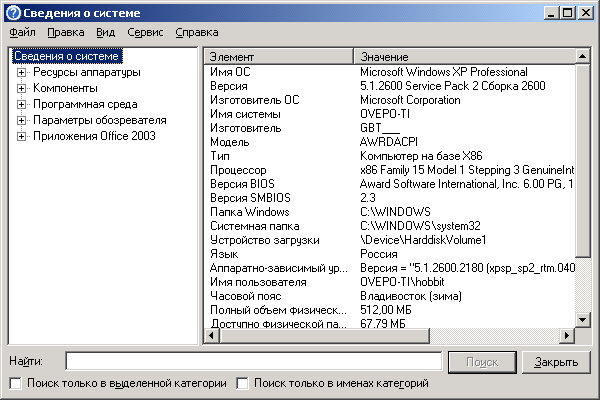The height and width of the screenshot is (400, 600).
Task: Click the vertical scrollbar down arrow
Action: pos(583,320)
